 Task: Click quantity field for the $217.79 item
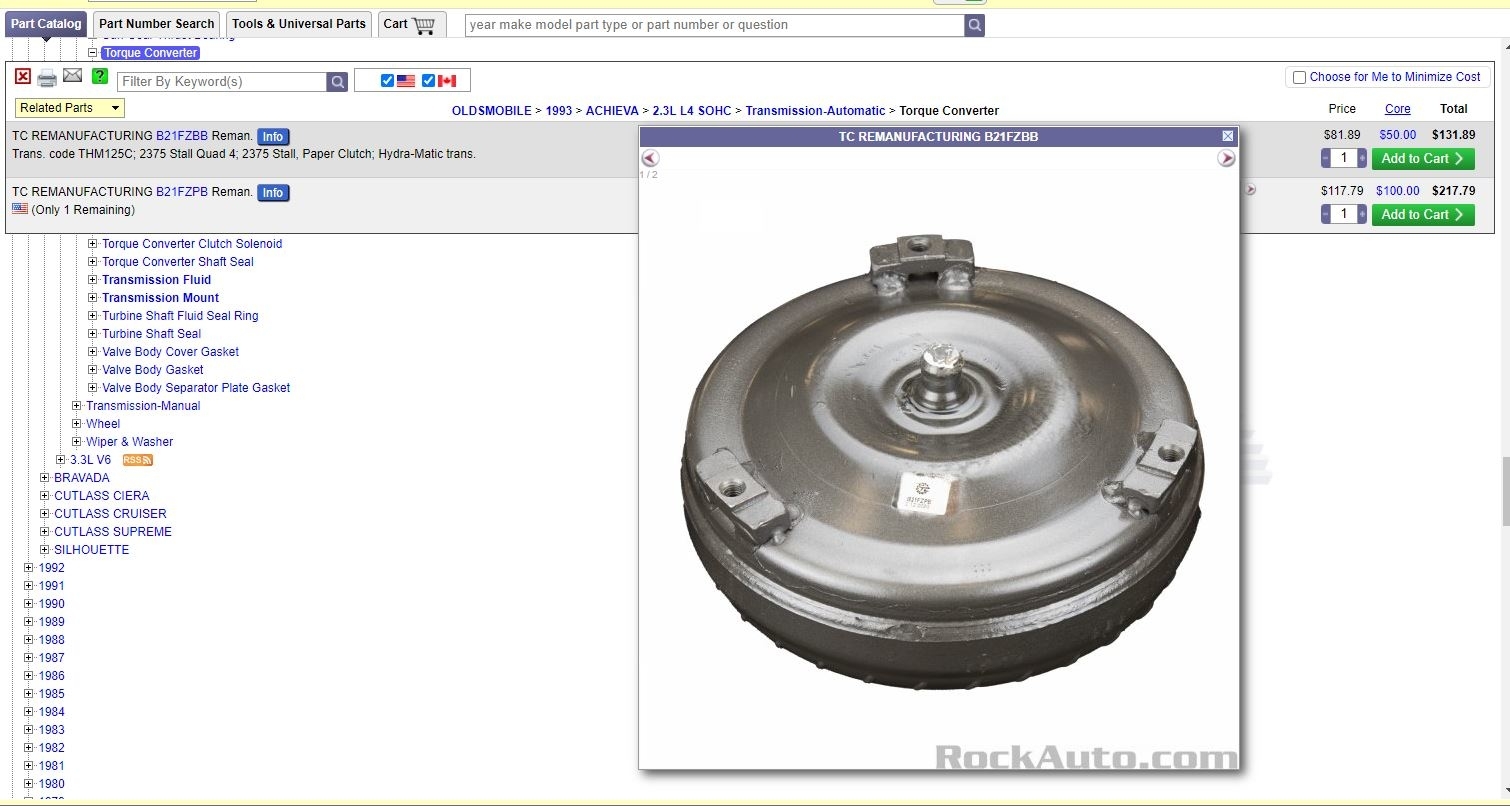[x=1344, y=214]
